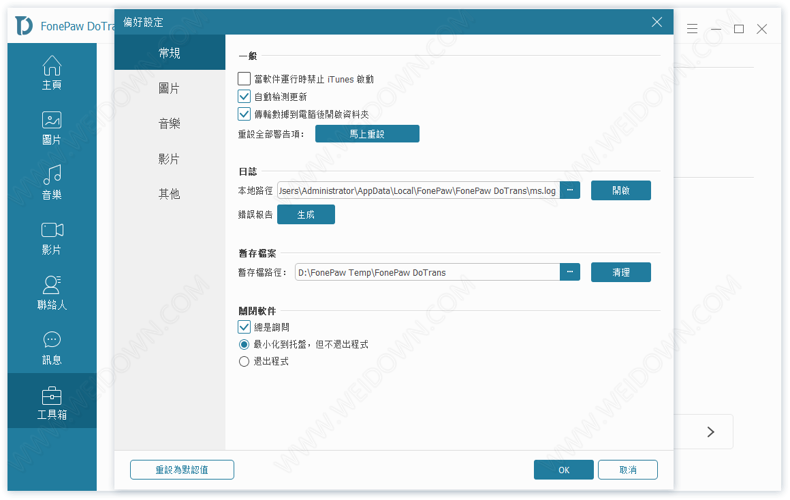Enable 當軟件運行時禁止 iTunes 啟動 checkbox
This screenshot has width=790, height=500.
(x=244, y=79)
